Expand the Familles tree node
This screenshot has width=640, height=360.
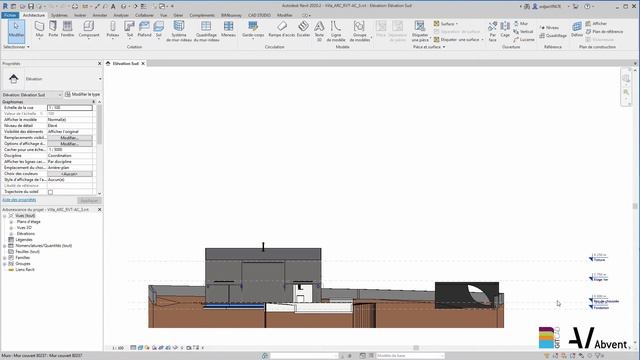(x=5, y=258)
